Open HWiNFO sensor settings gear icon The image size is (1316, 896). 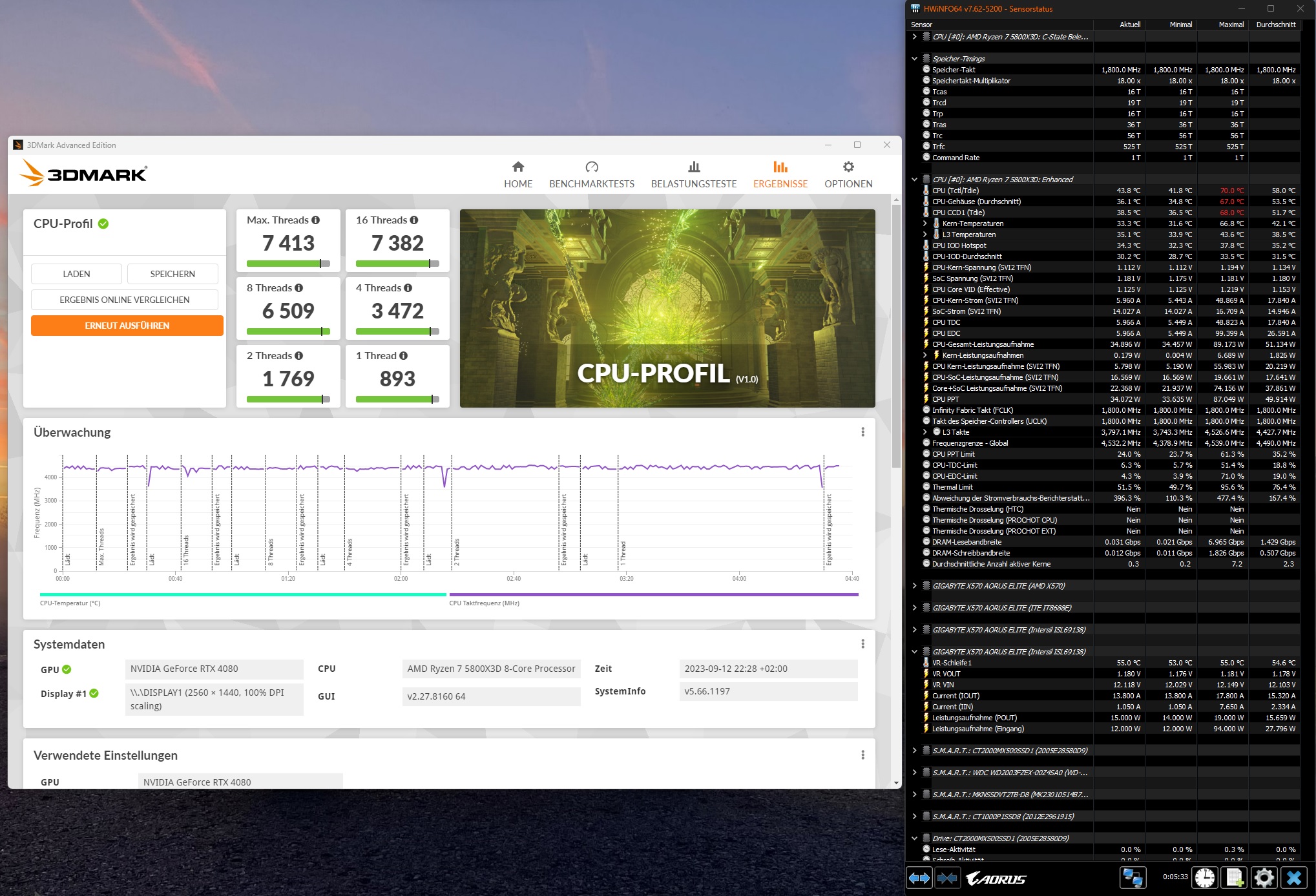(x=1264, y=878)
